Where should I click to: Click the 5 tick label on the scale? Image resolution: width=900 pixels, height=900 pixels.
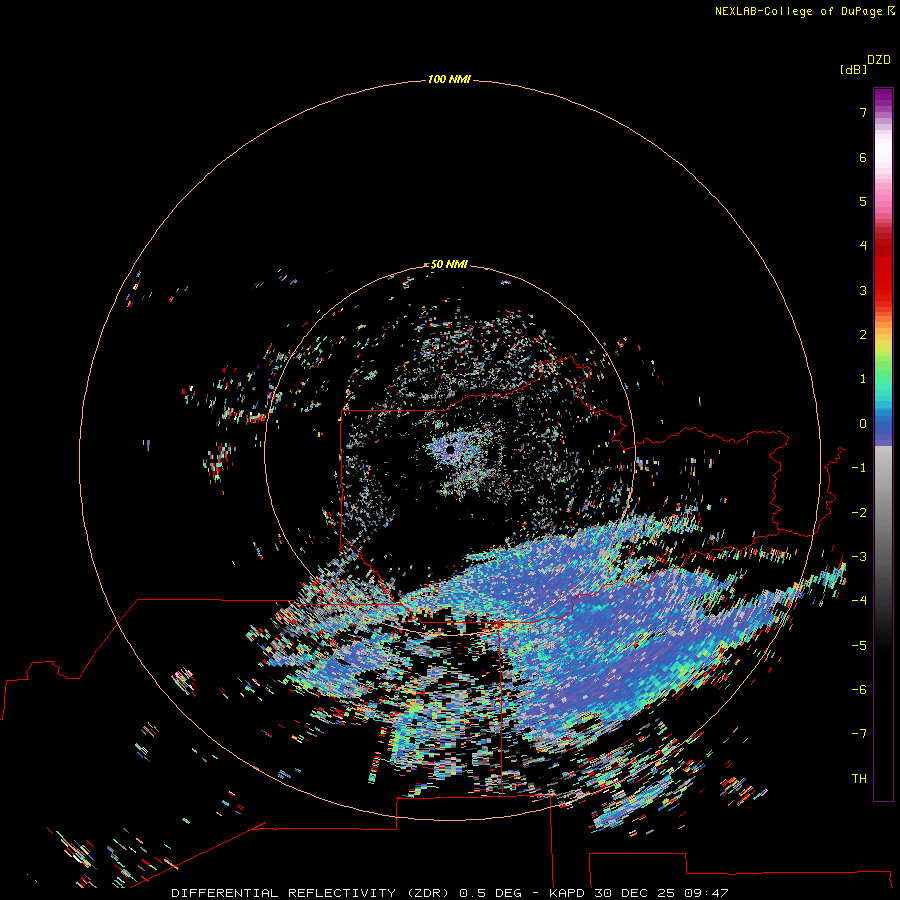click(863, 201)
